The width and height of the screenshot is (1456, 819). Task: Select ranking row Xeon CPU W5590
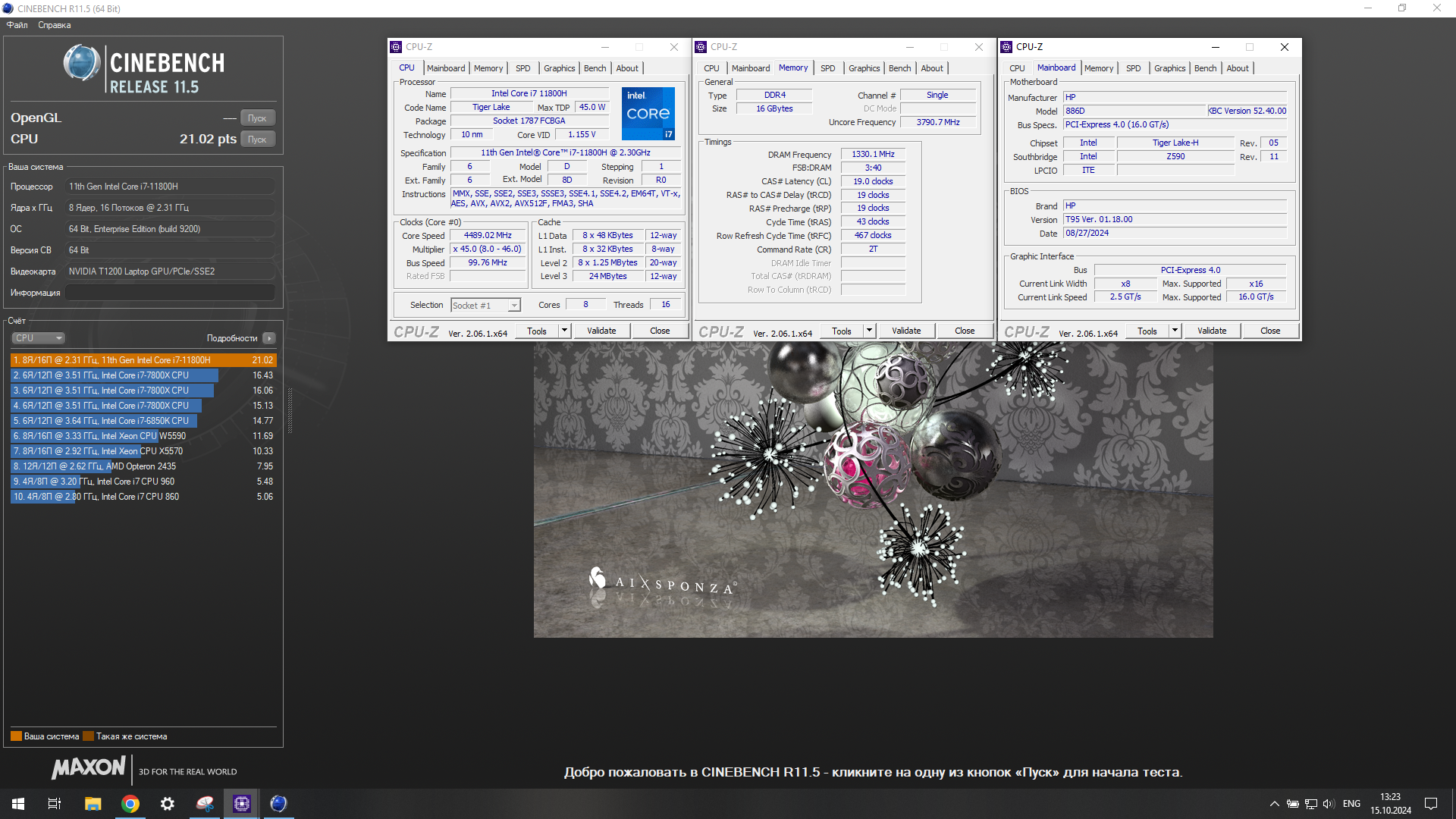[143, 436]
